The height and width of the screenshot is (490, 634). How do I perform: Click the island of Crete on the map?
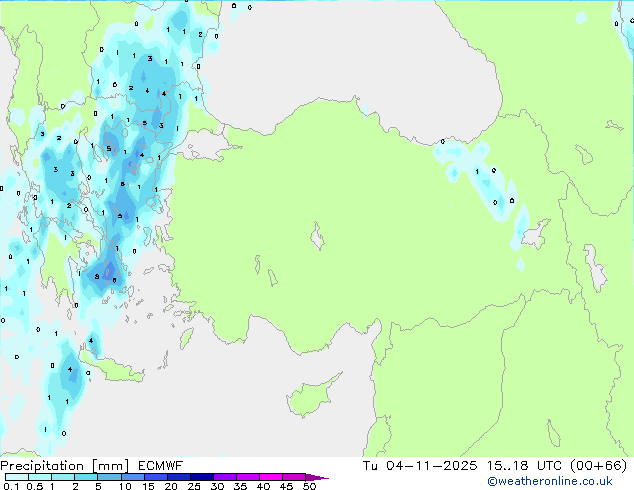point(113,369)
